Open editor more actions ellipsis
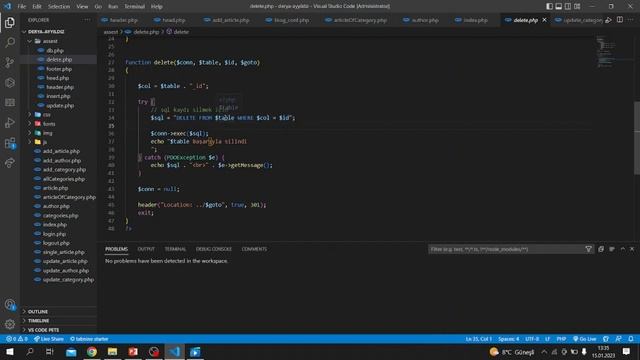This screenshot has height=360, width=640. point(631,20)
